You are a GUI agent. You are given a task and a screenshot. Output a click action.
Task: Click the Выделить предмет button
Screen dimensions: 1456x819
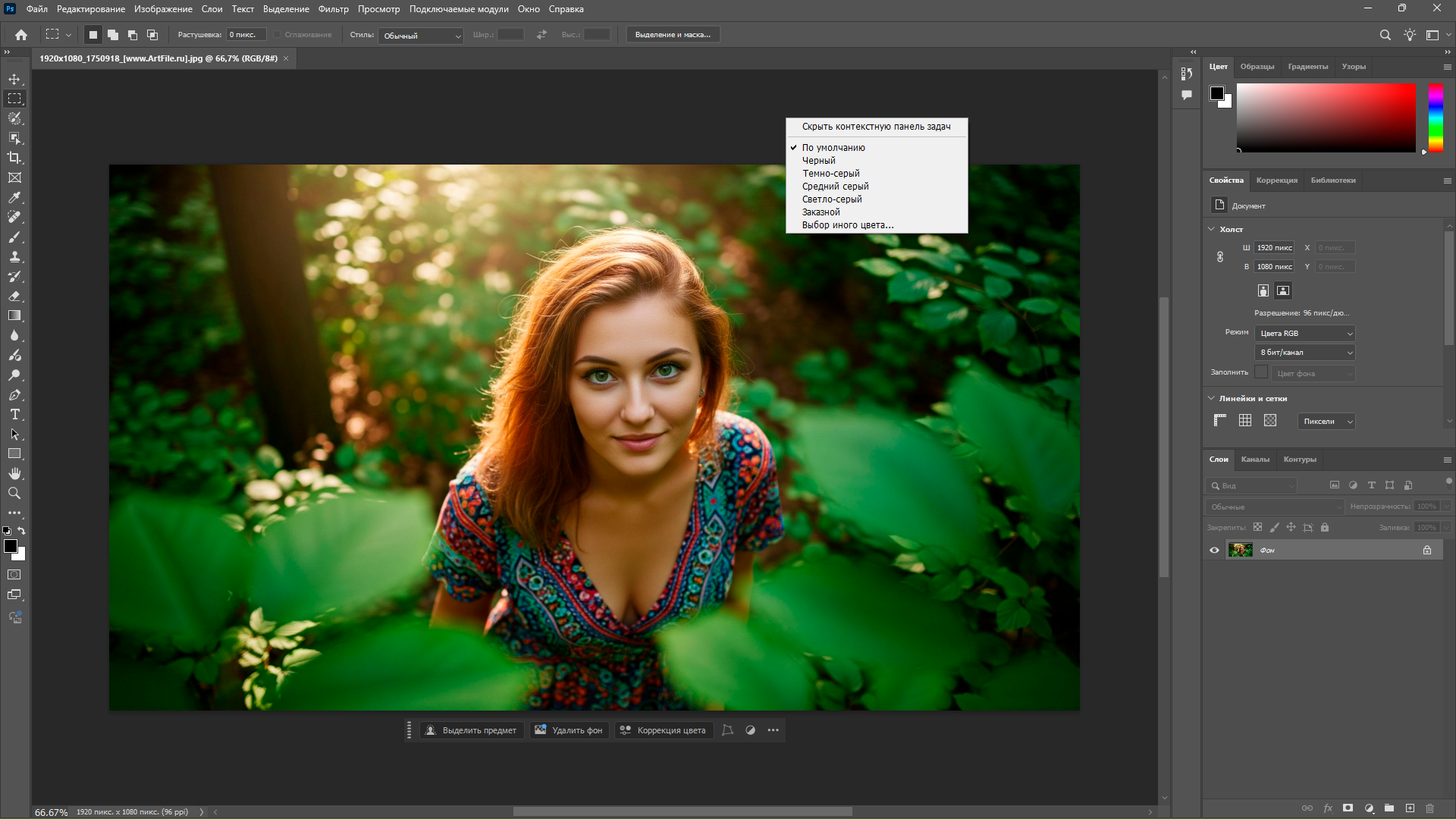point(471,730)
